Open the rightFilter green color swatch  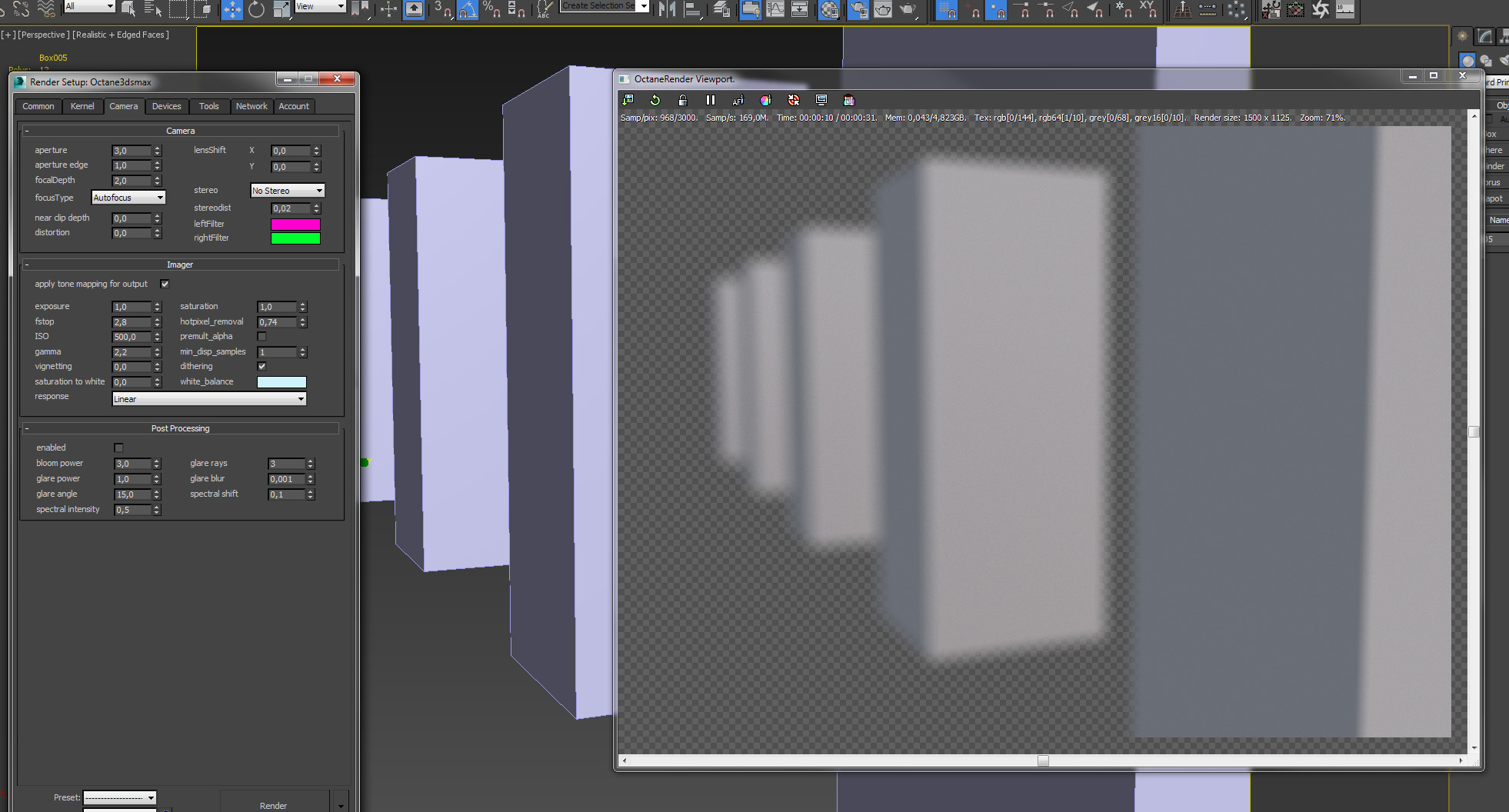point(295,238)
